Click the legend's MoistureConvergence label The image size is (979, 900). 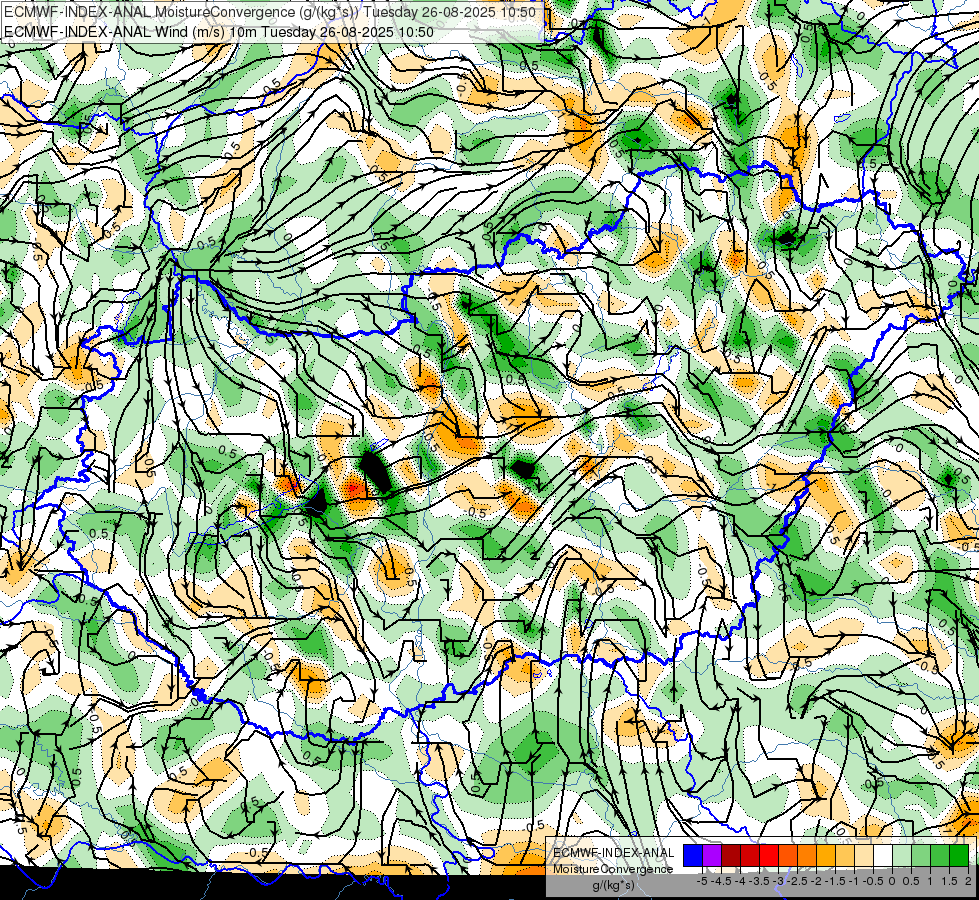pyautogui.click(x=613, y=869)
